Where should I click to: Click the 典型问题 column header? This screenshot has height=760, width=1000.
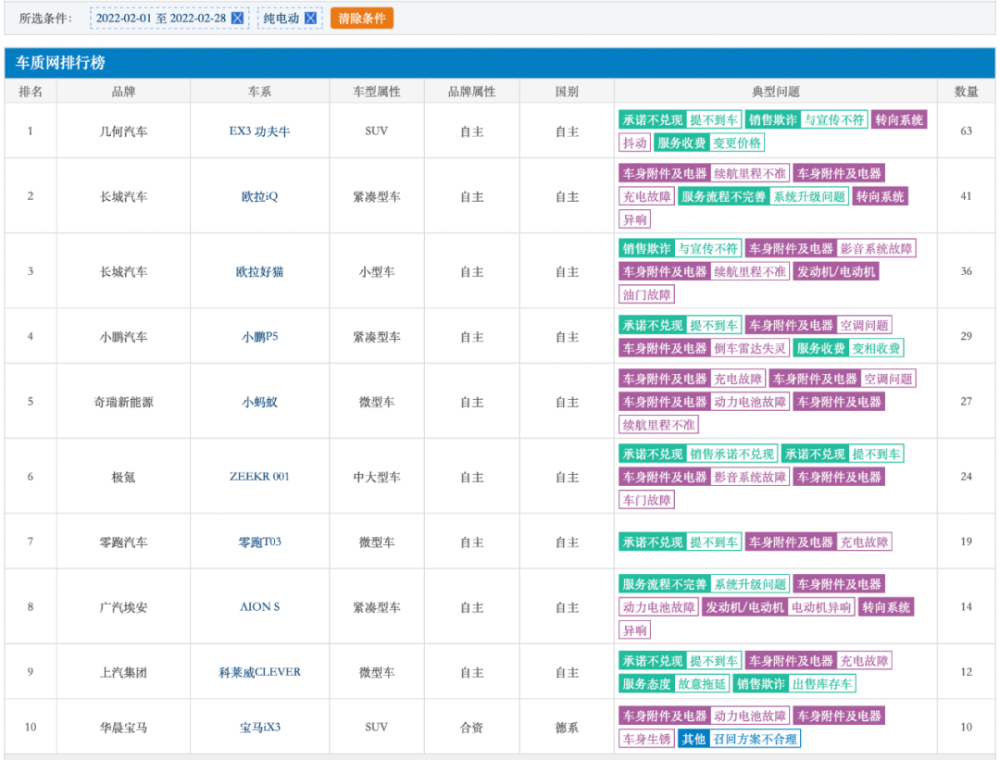(776, 92)
